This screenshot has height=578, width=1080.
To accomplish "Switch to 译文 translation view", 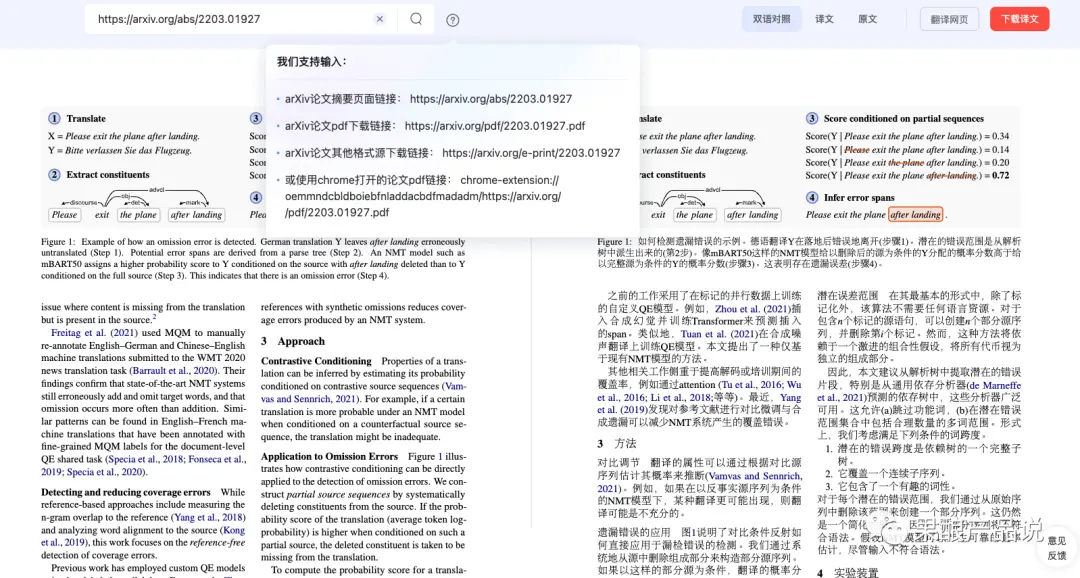I will 824,19.
